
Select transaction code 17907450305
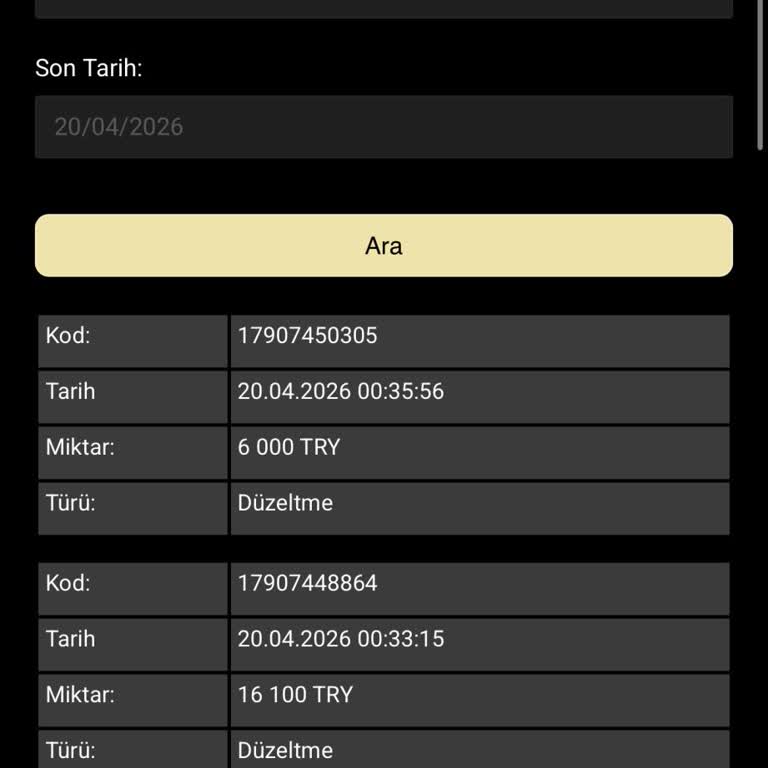click(x=308, y=336)
